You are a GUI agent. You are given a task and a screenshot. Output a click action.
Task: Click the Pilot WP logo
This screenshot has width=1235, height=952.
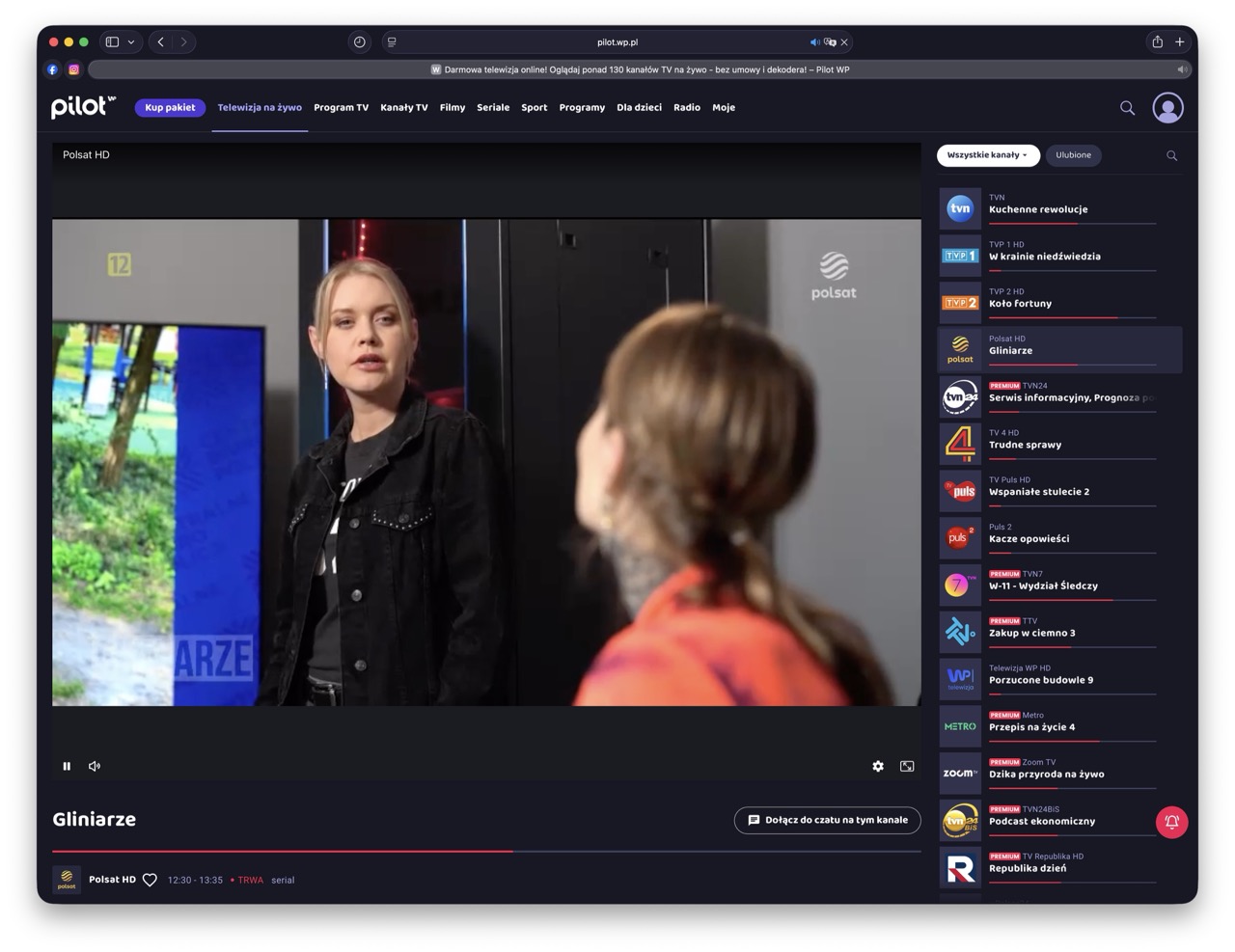pos(83,107)
